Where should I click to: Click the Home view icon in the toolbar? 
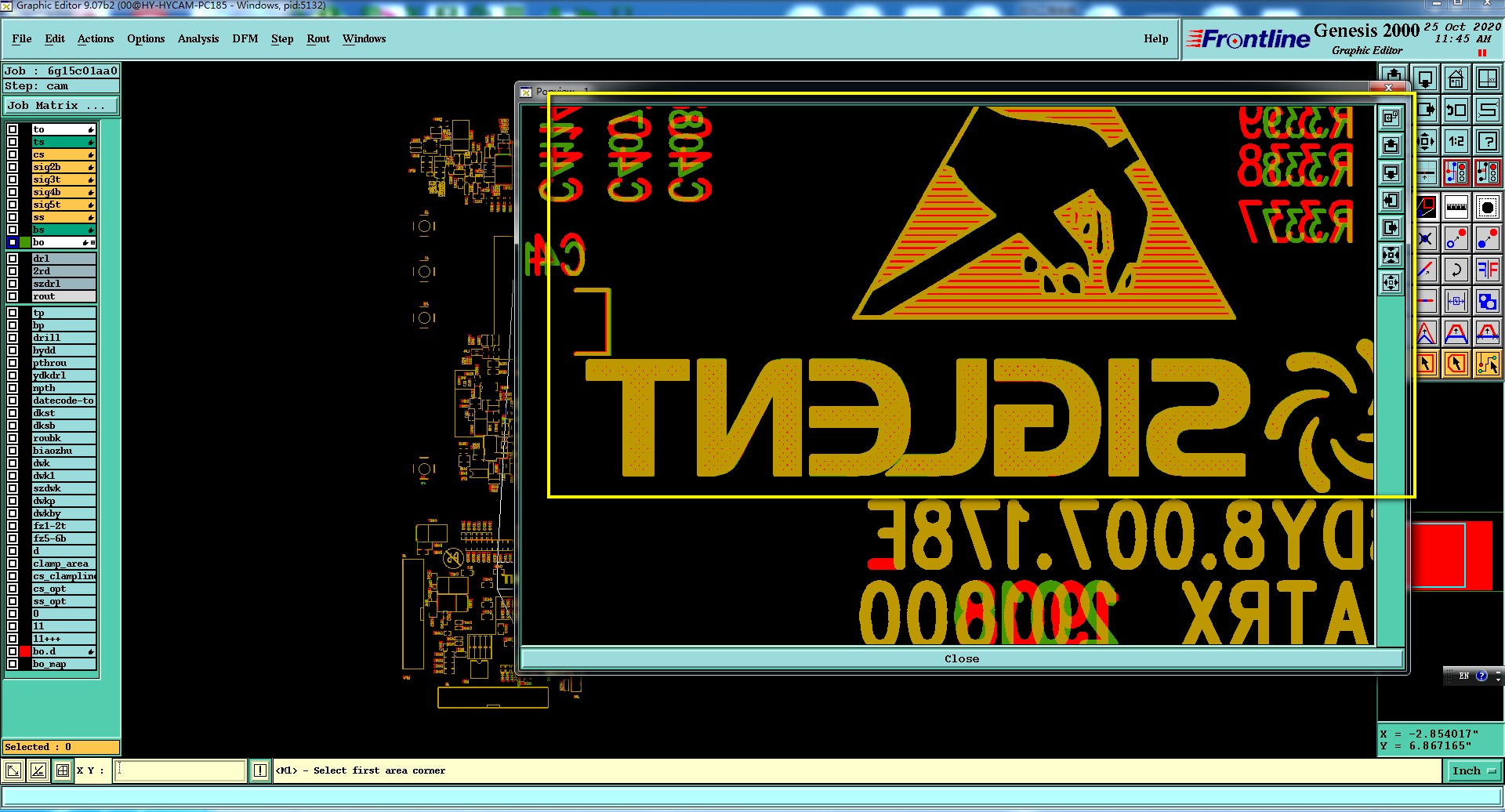click(x=1456, y=78)
